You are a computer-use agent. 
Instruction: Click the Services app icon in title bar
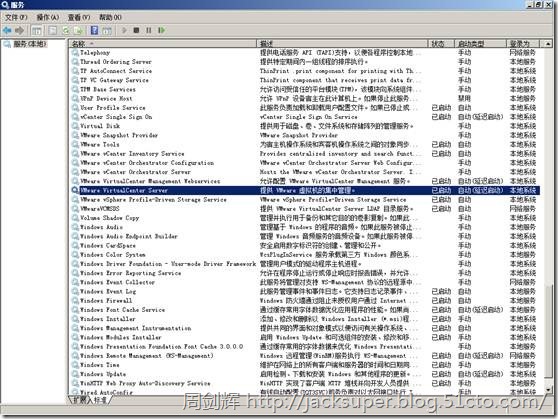[x=5, y=4]
